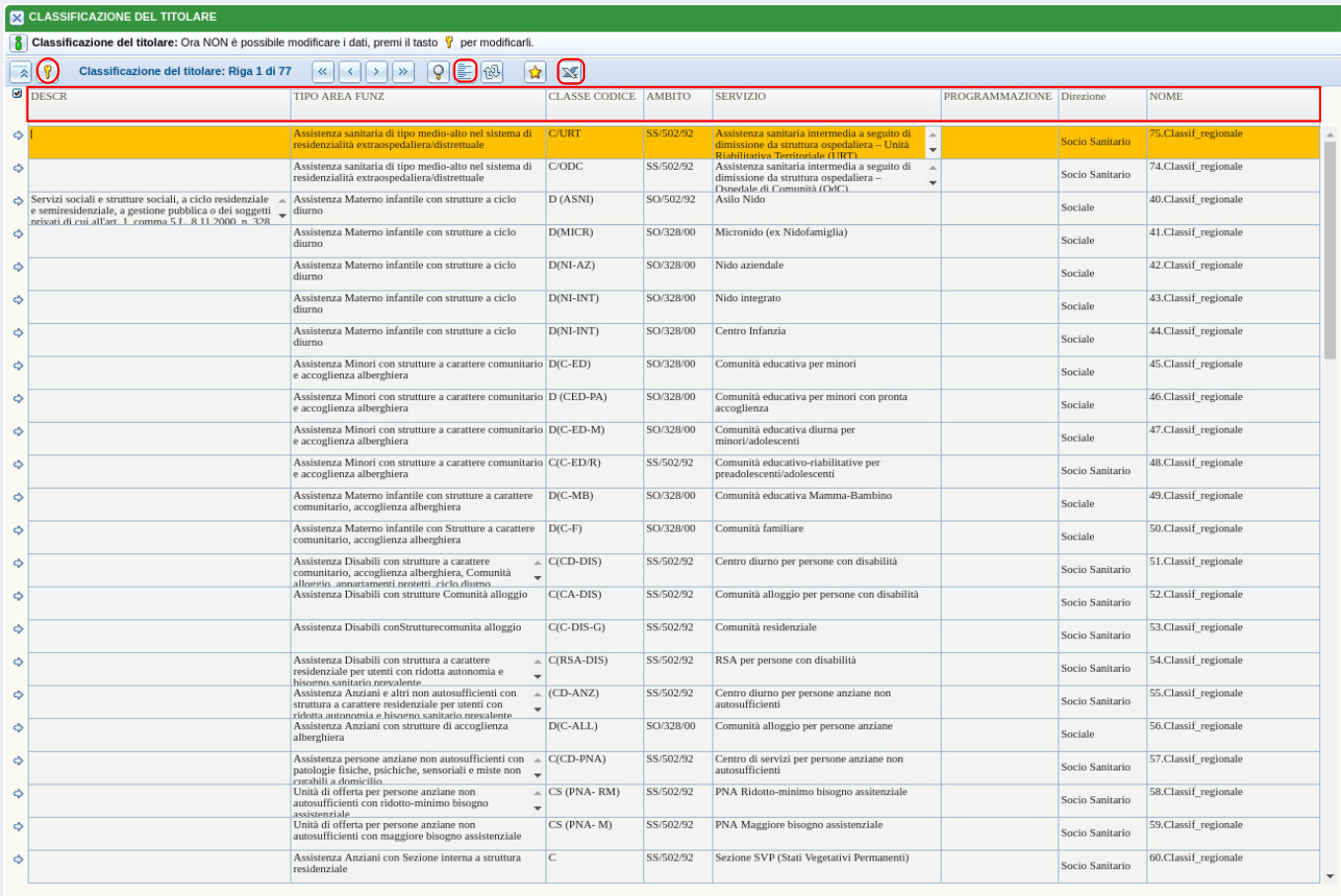
Task: Click the key icon to unlock editing
Action: pyautogui.click(x=46, y=71)
